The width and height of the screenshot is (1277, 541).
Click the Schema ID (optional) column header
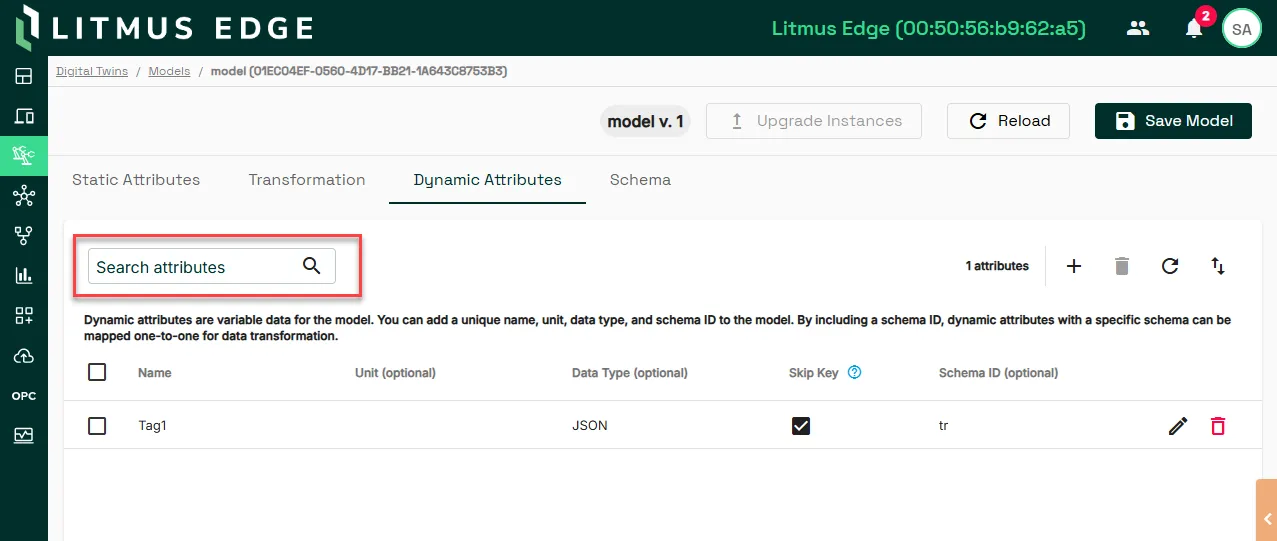pos(998,373)
